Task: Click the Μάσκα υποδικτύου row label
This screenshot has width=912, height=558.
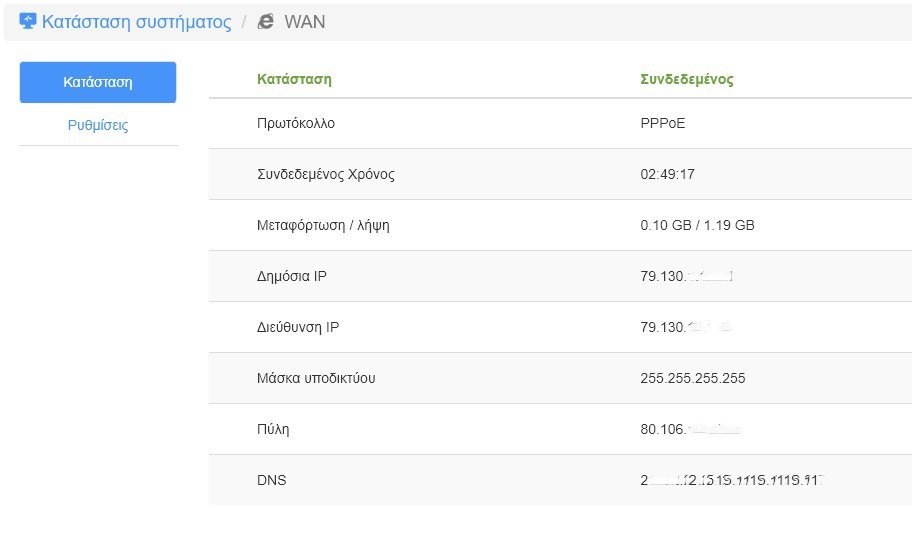Action: [x=316, y=378]
